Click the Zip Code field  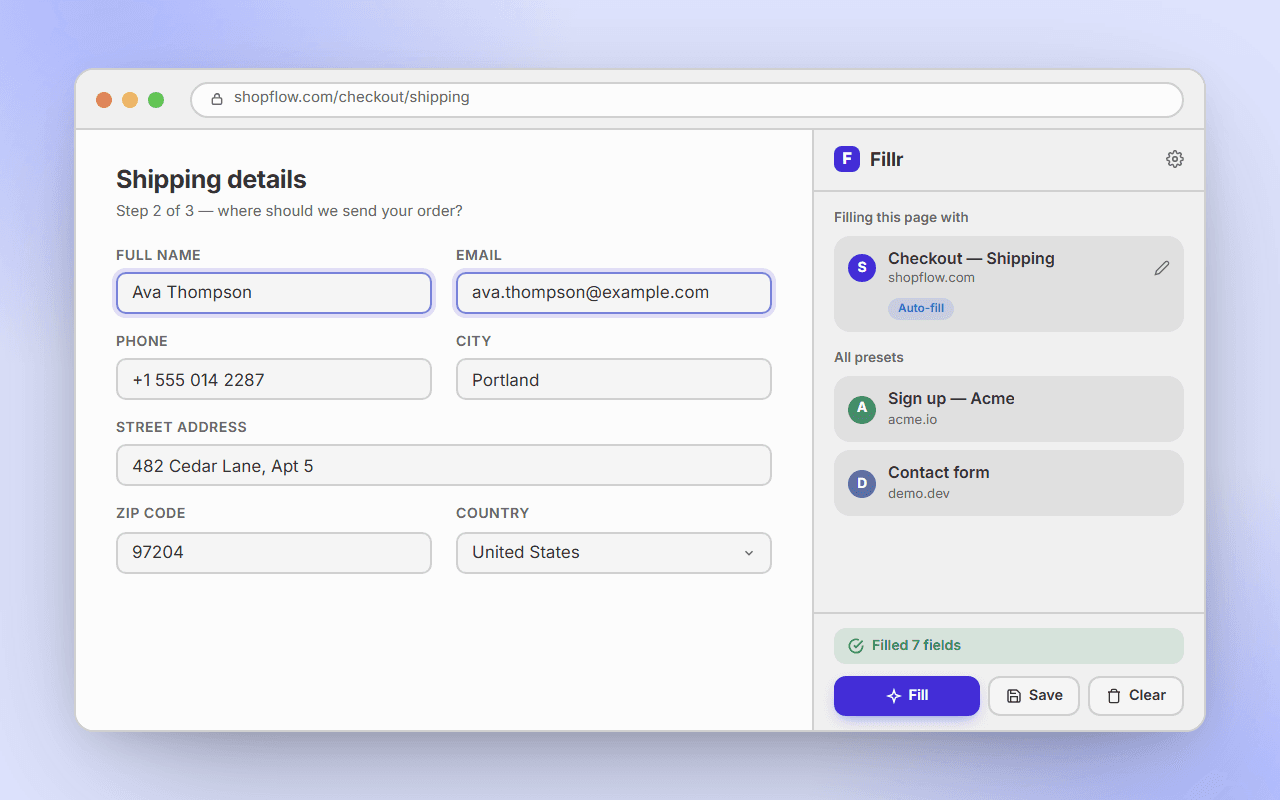(x=274, y=553)
